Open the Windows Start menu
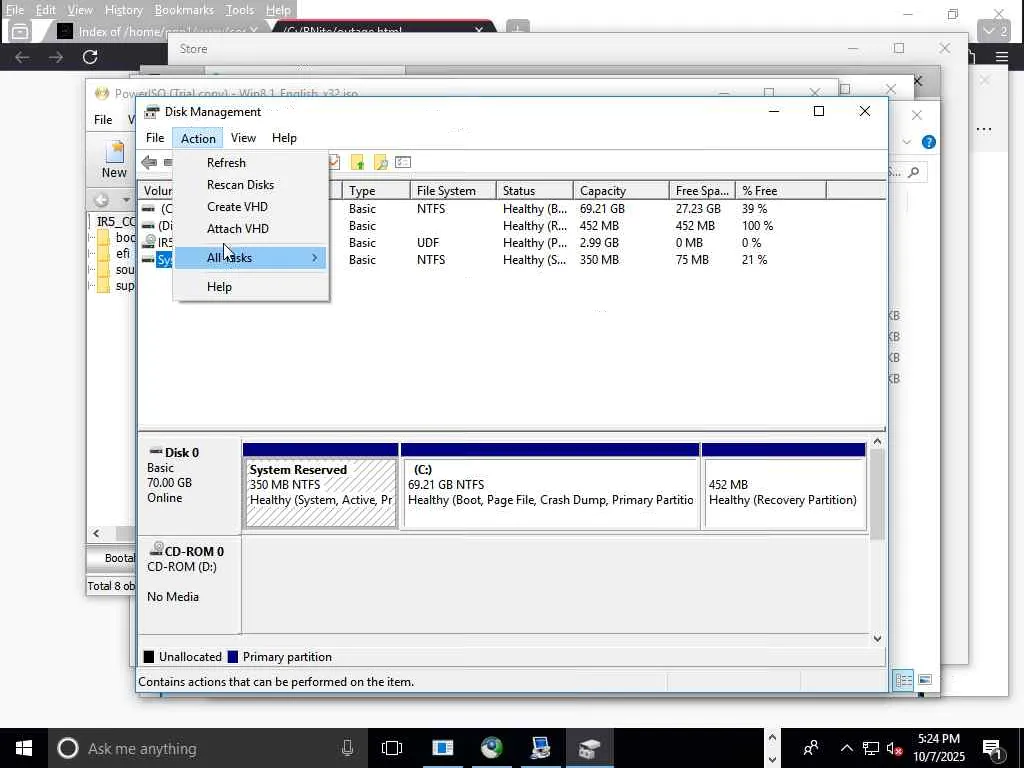This screenshot has width=1024, height=768. coord(24,748)
